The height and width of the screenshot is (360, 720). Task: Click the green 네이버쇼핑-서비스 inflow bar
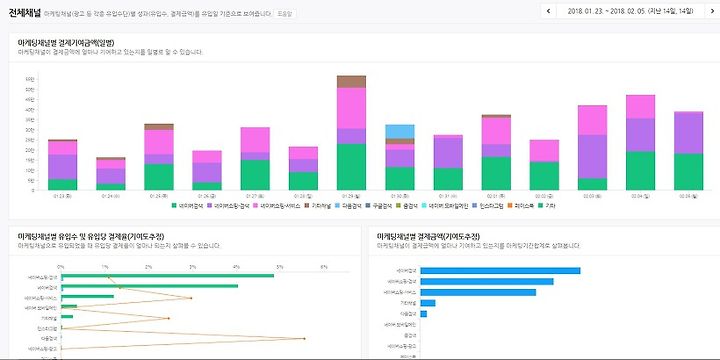coord(87,297)
